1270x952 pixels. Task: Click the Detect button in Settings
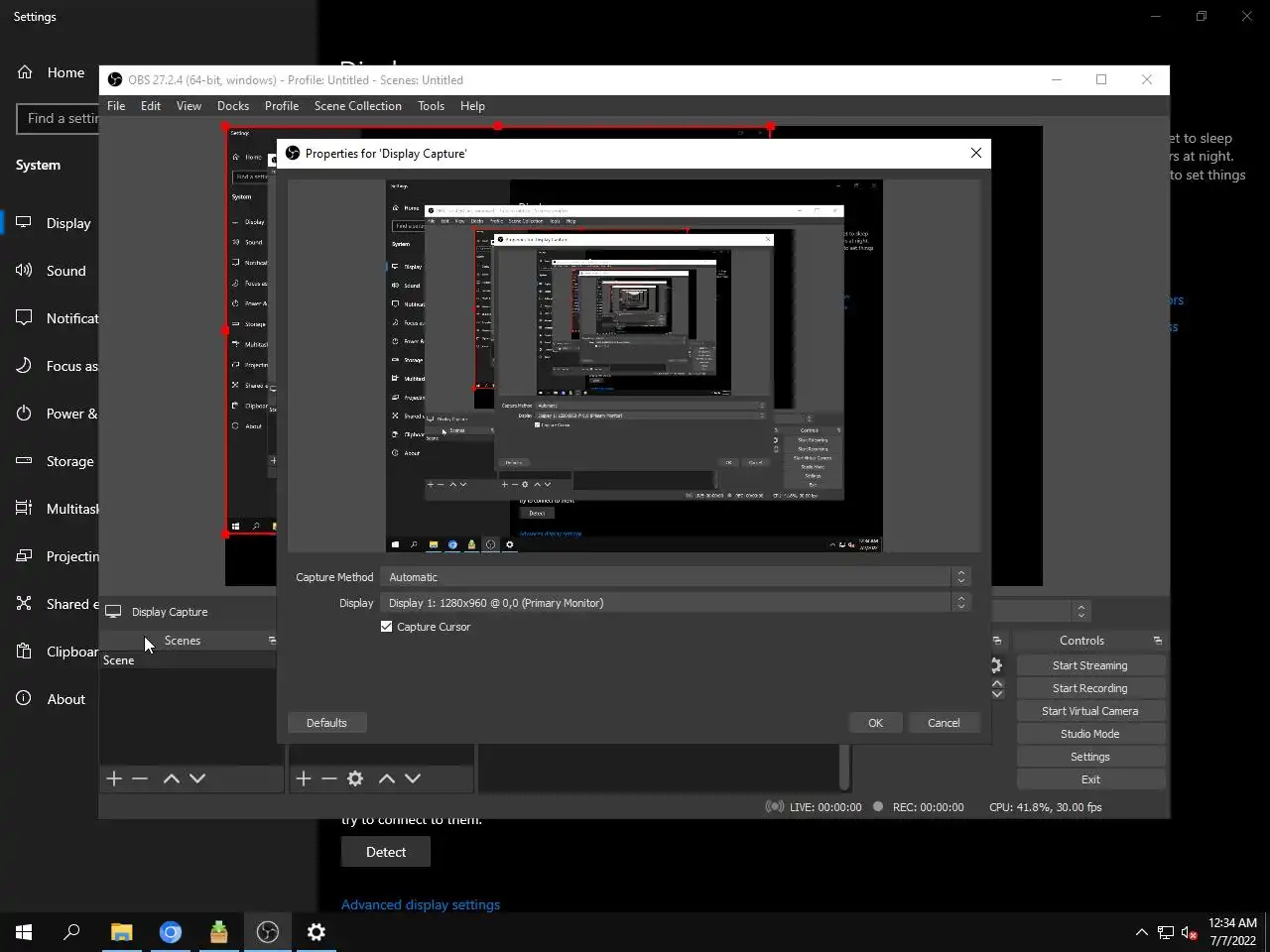click(386, 852)
